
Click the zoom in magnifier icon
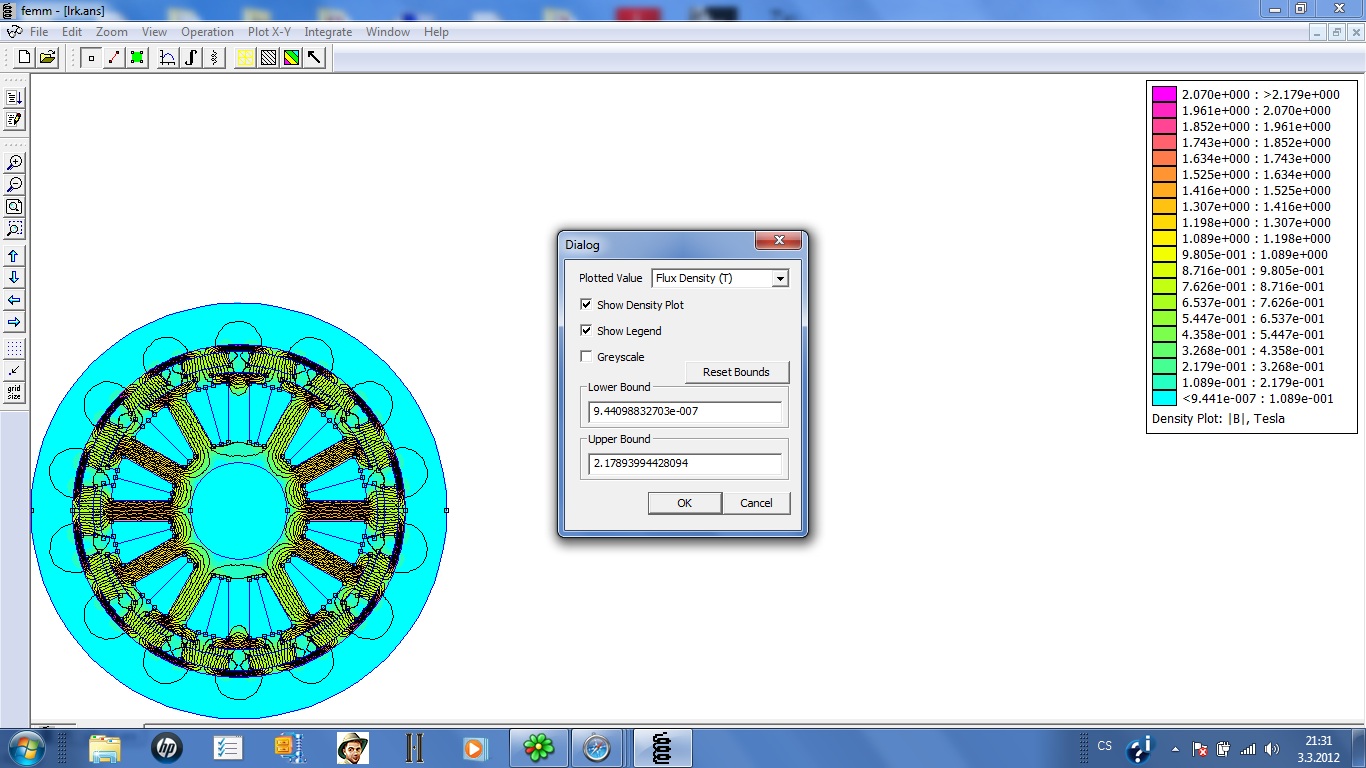pos(14,163)
